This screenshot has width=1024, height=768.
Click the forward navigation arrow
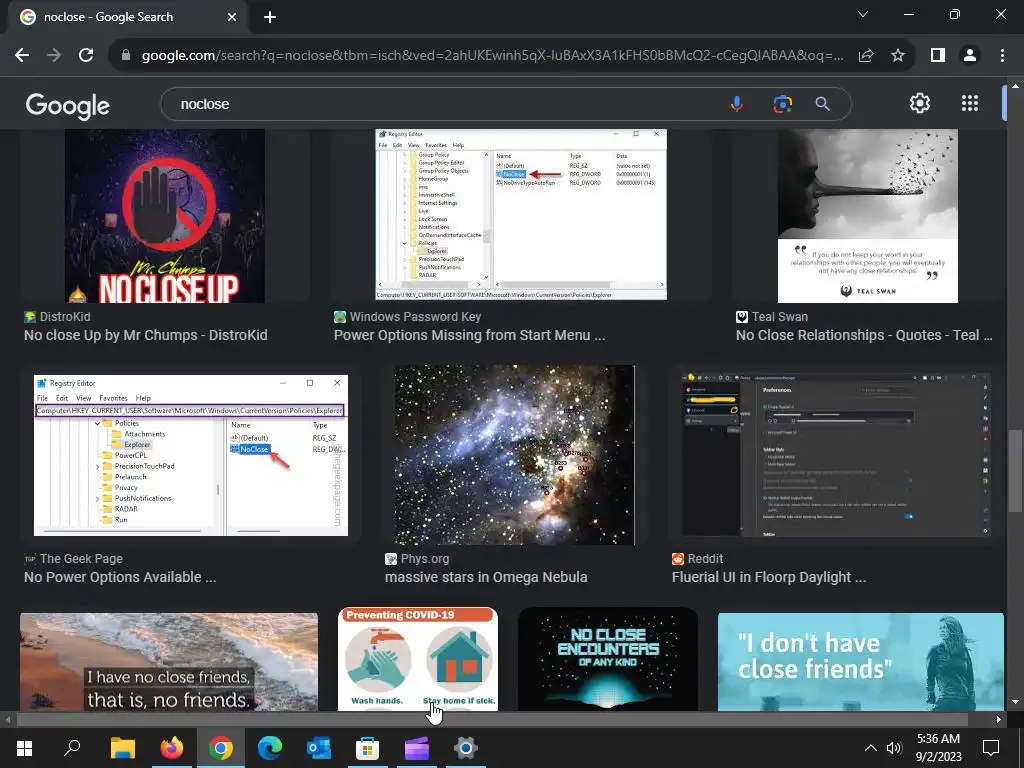(54, 56)
